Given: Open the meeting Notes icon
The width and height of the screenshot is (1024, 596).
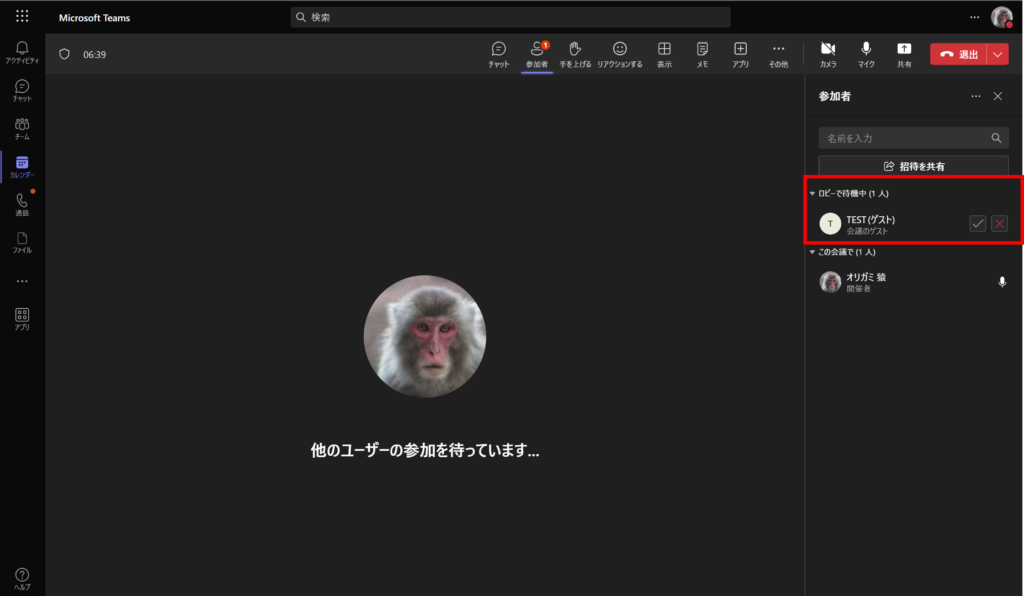Looking at the screenshot, I should click(702, 54).
